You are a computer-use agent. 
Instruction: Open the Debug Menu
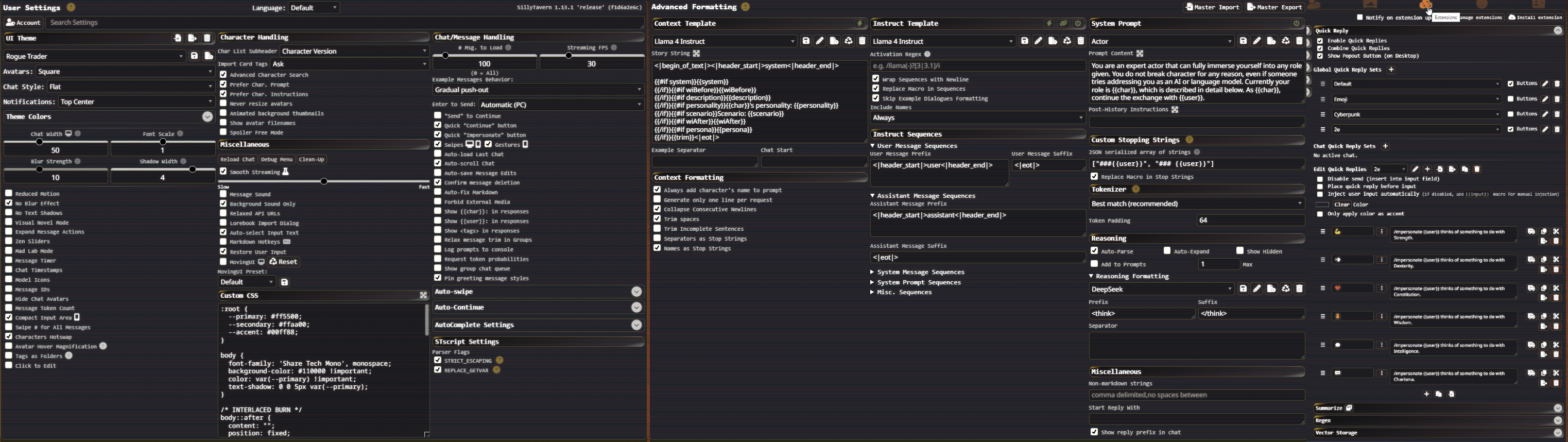point(277,160)
